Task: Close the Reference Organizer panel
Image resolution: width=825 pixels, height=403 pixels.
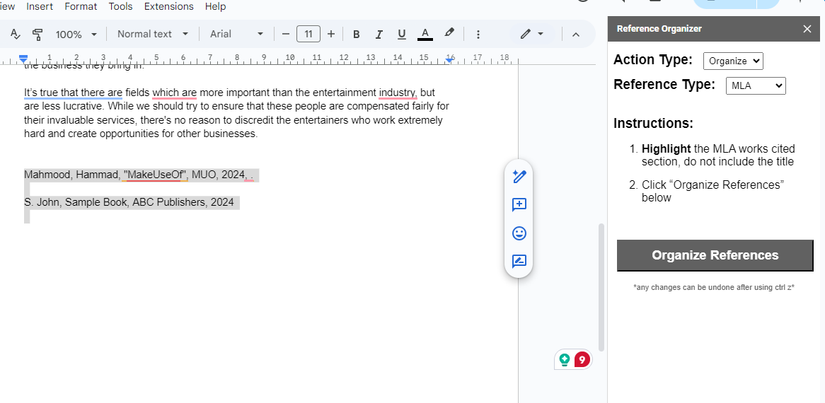Action: 807,29
